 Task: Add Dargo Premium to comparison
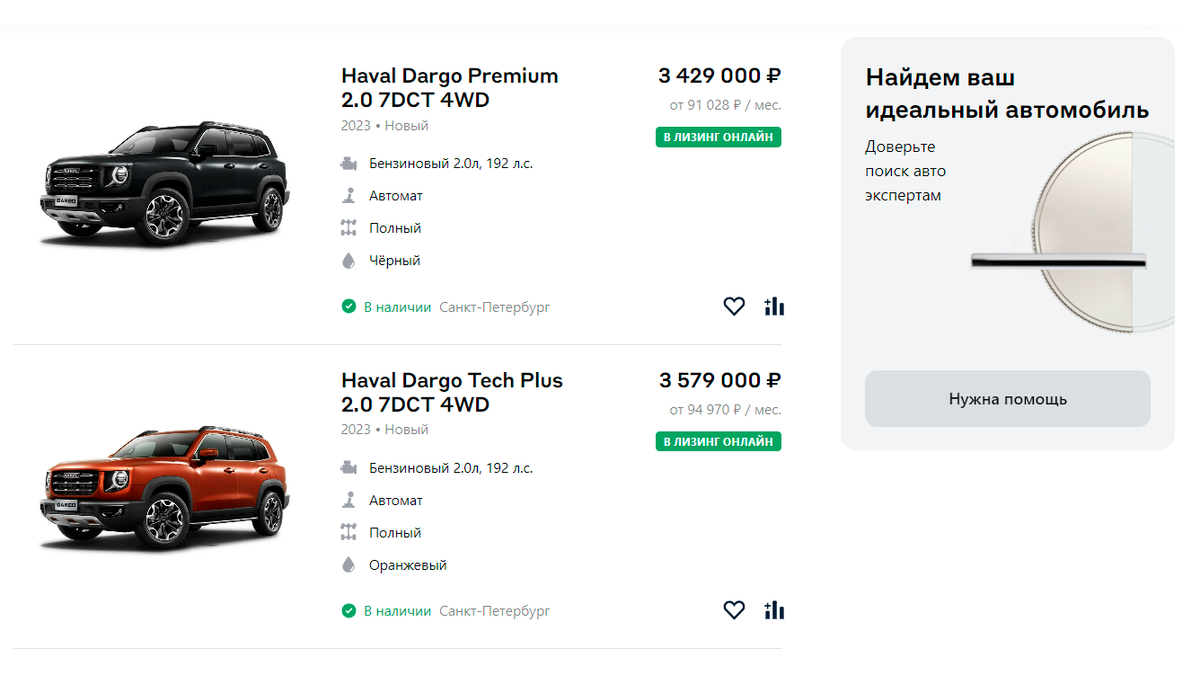pos(774,306)
